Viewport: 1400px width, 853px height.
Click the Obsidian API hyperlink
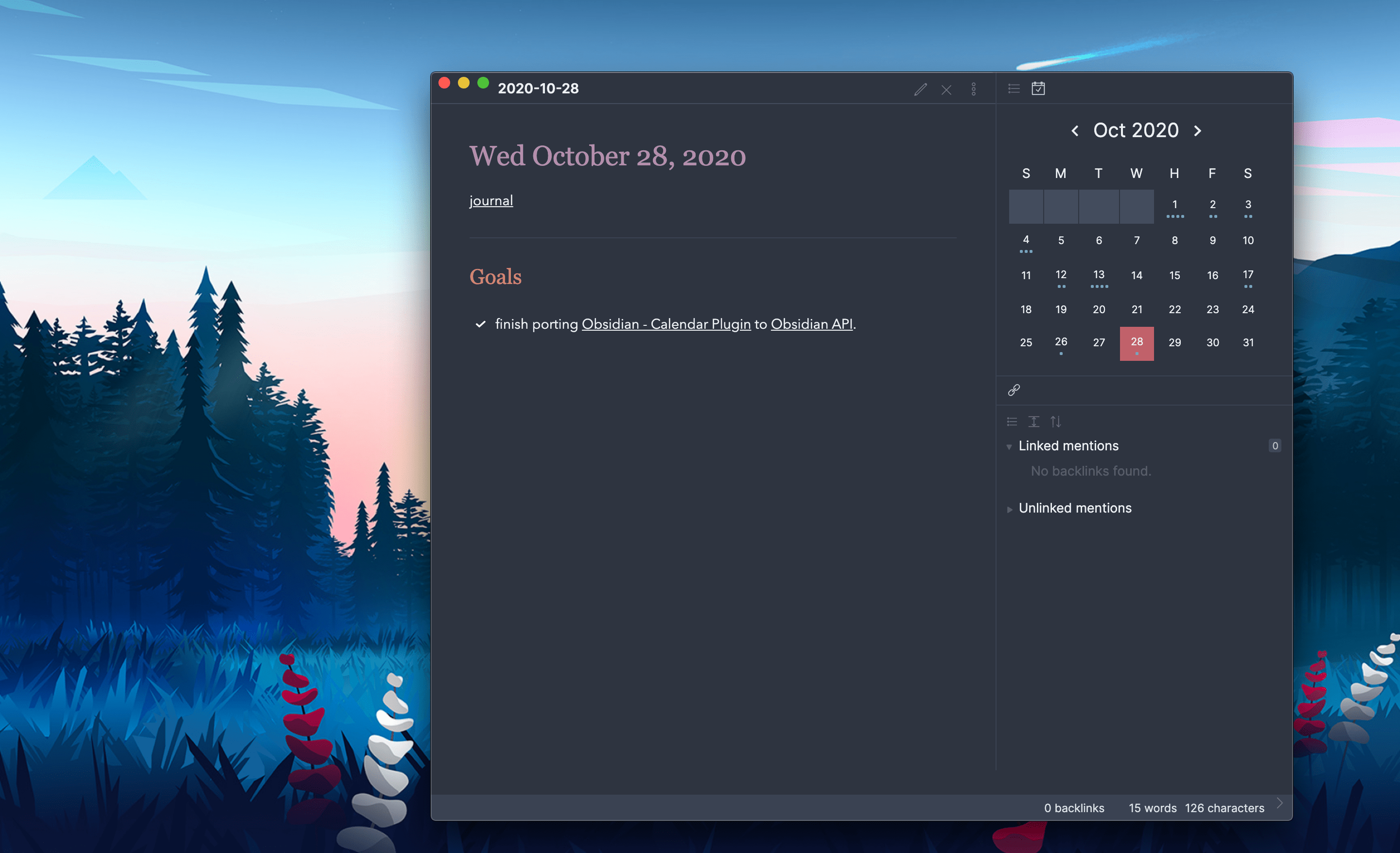(812, 323)
